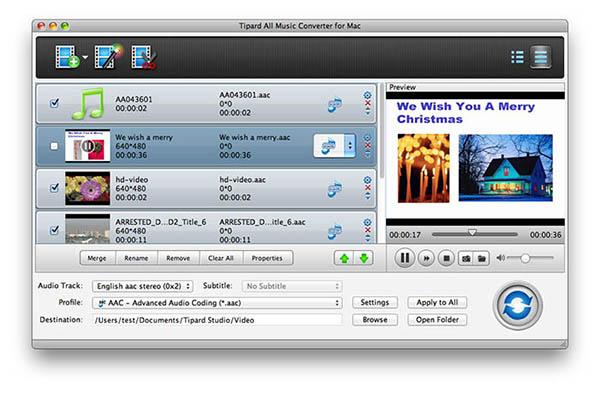The height and width of the screenshot is (393, 600).
Task: Uncheck the ARRESTED_D...D2_Title_6 checkbox
Action: coord(54,230)
